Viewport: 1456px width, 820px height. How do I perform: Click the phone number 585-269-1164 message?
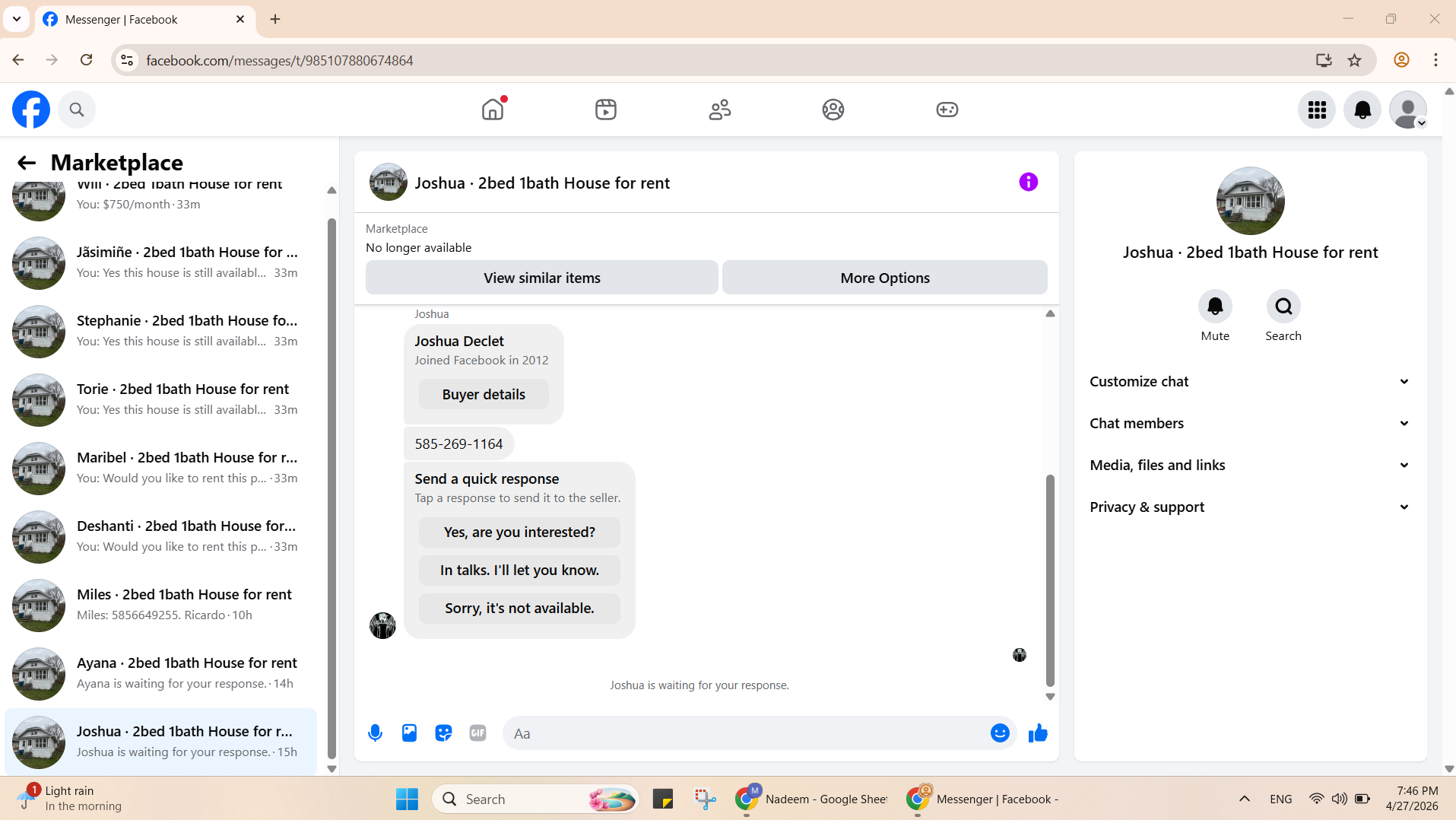pos(458,444)
